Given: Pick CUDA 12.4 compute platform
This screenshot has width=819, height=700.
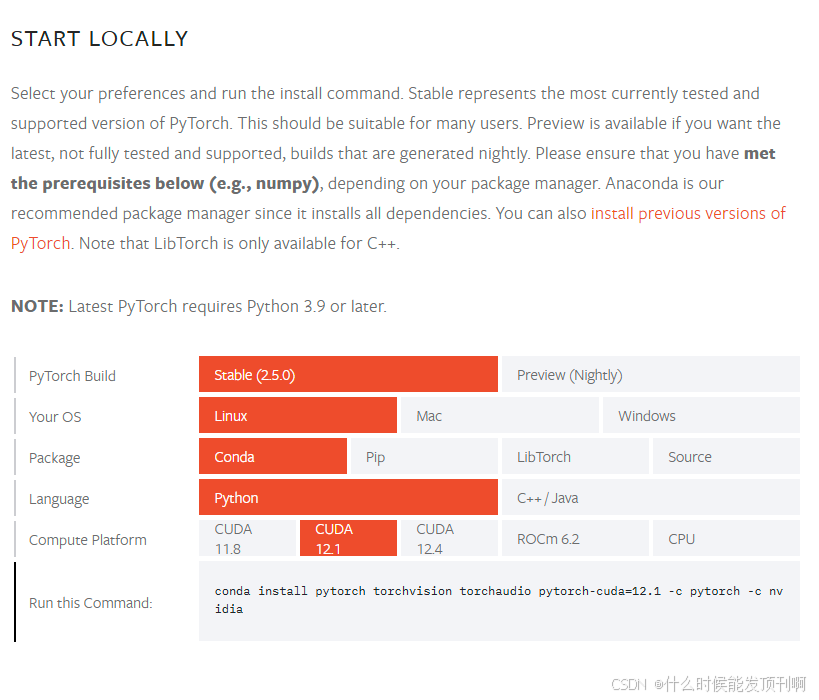Looking at the screenshot, I should pos(449,538).
